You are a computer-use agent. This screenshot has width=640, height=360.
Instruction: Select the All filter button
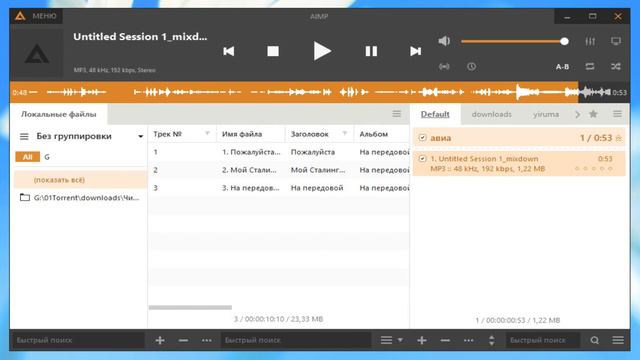(27, 157)
